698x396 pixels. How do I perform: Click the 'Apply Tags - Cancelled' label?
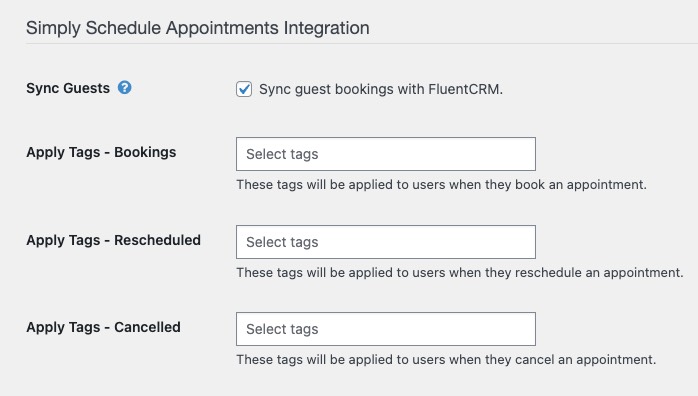pos(103,327)
